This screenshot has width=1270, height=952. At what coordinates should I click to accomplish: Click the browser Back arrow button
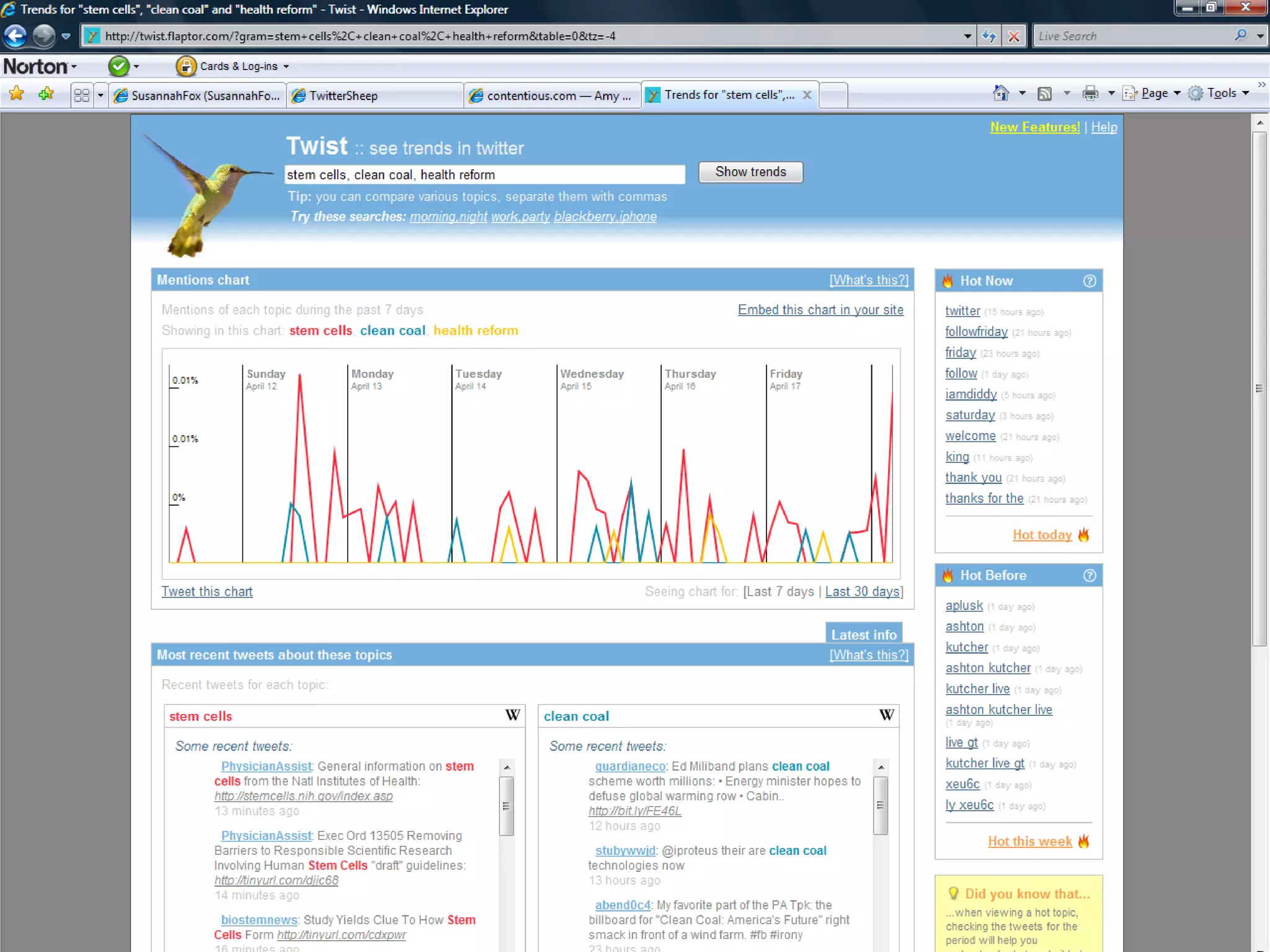coord(16,36)
